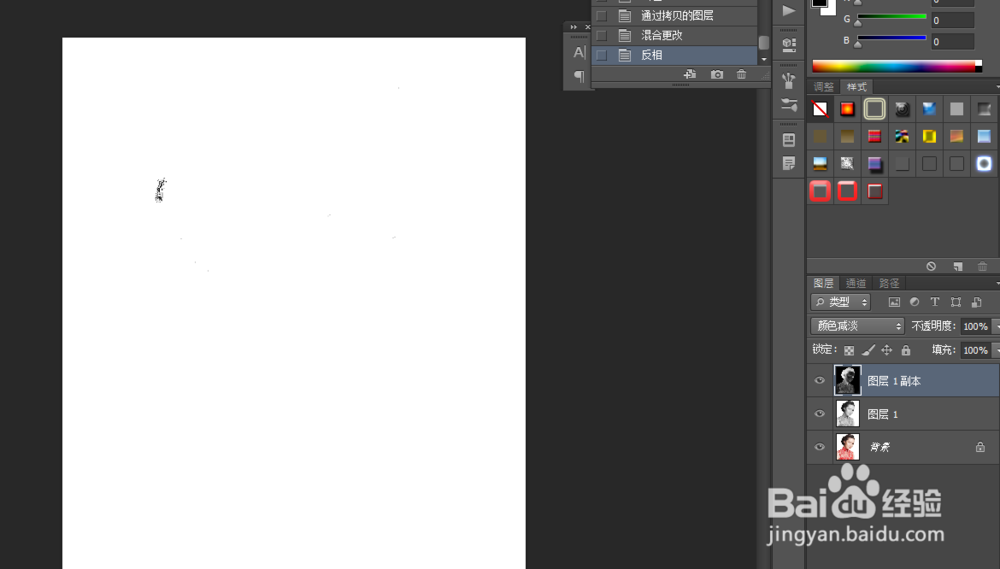Open the 3D panel cube icon
Viewport: 1000px width, 569px height.
789,45
